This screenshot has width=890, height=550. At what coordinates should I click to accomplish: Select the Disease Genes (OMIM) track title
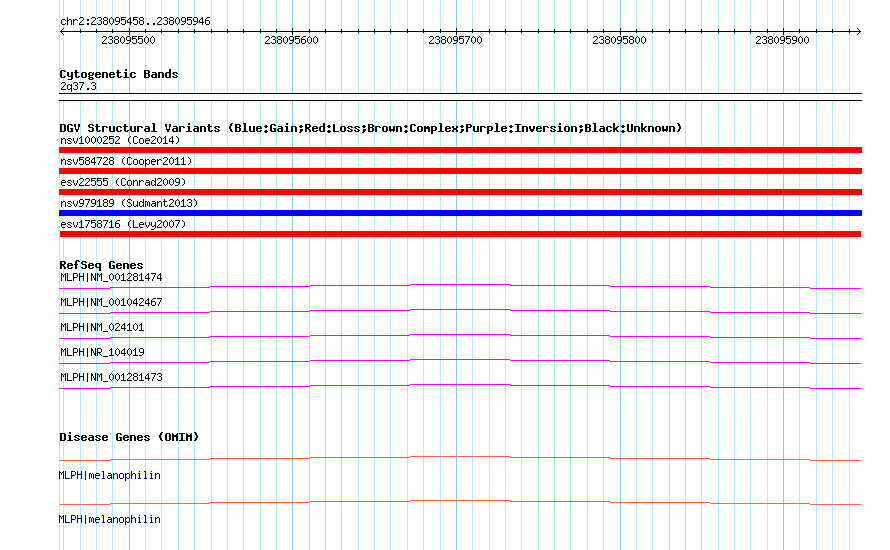(x=129, y=437)
